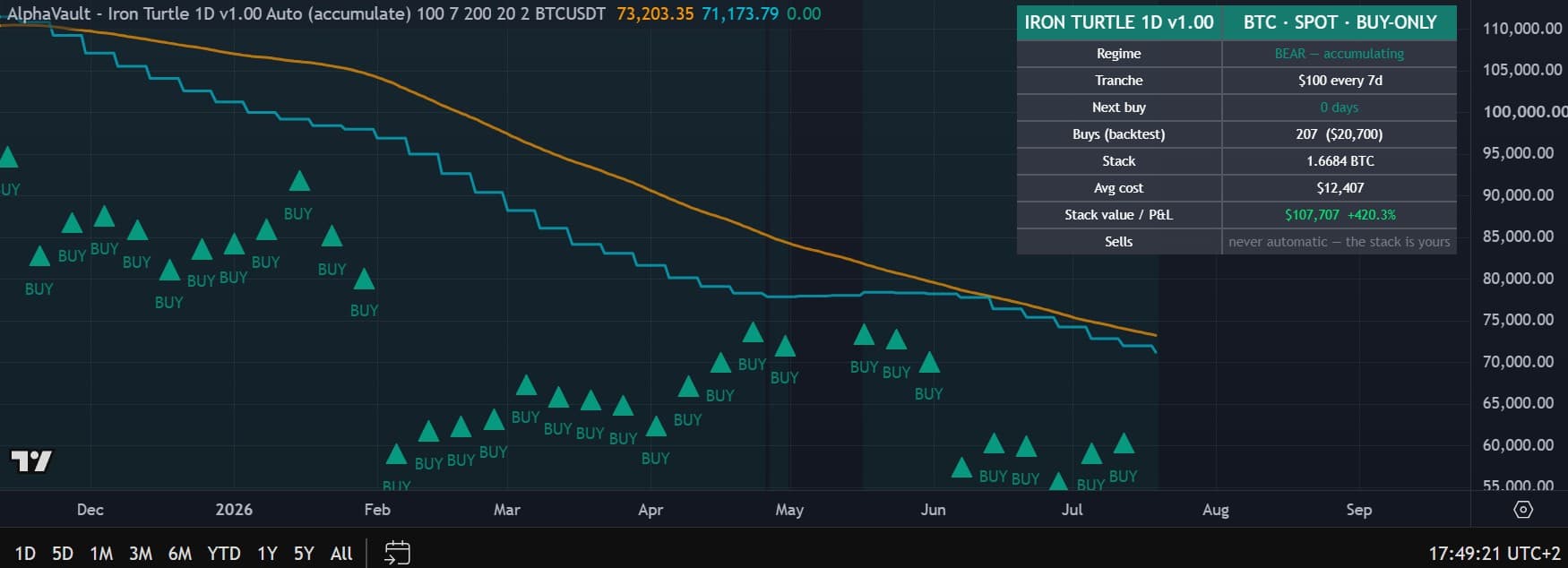Select the 6M time range

coord(180,554)
